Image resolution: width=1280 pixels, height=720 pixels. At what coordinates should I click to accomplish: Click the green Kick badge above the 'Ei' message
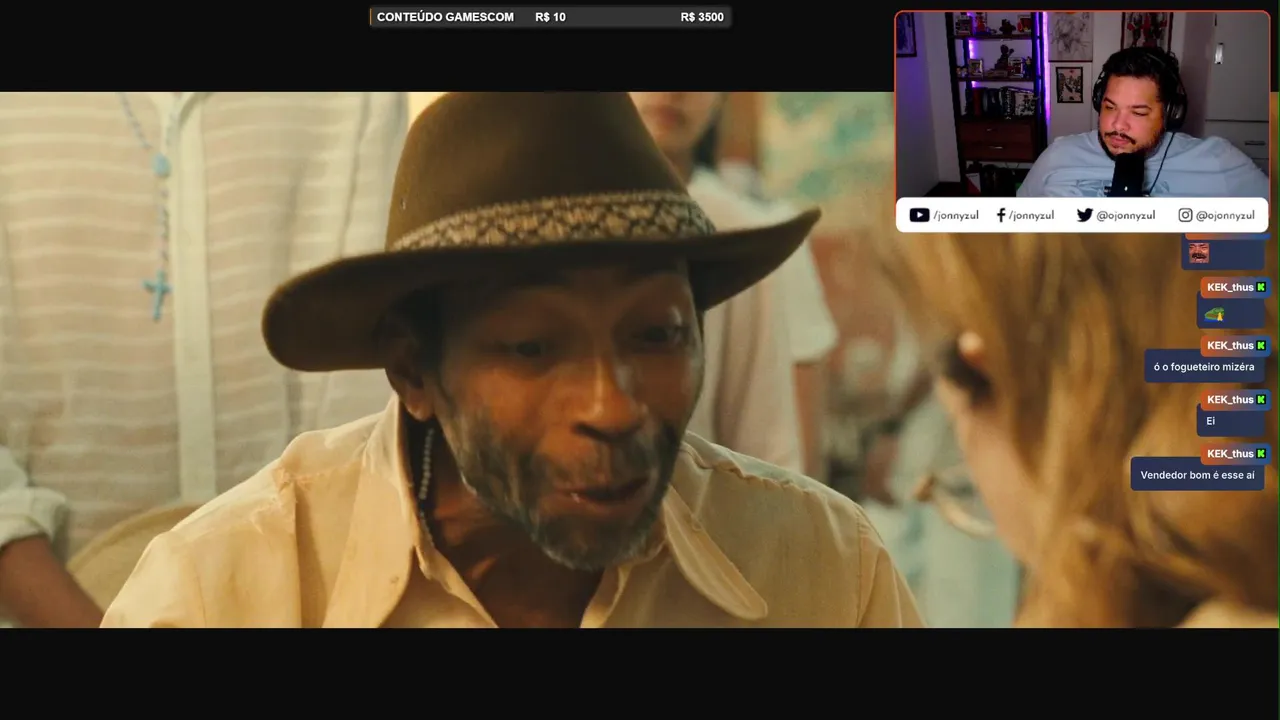tap(1261, 399)
